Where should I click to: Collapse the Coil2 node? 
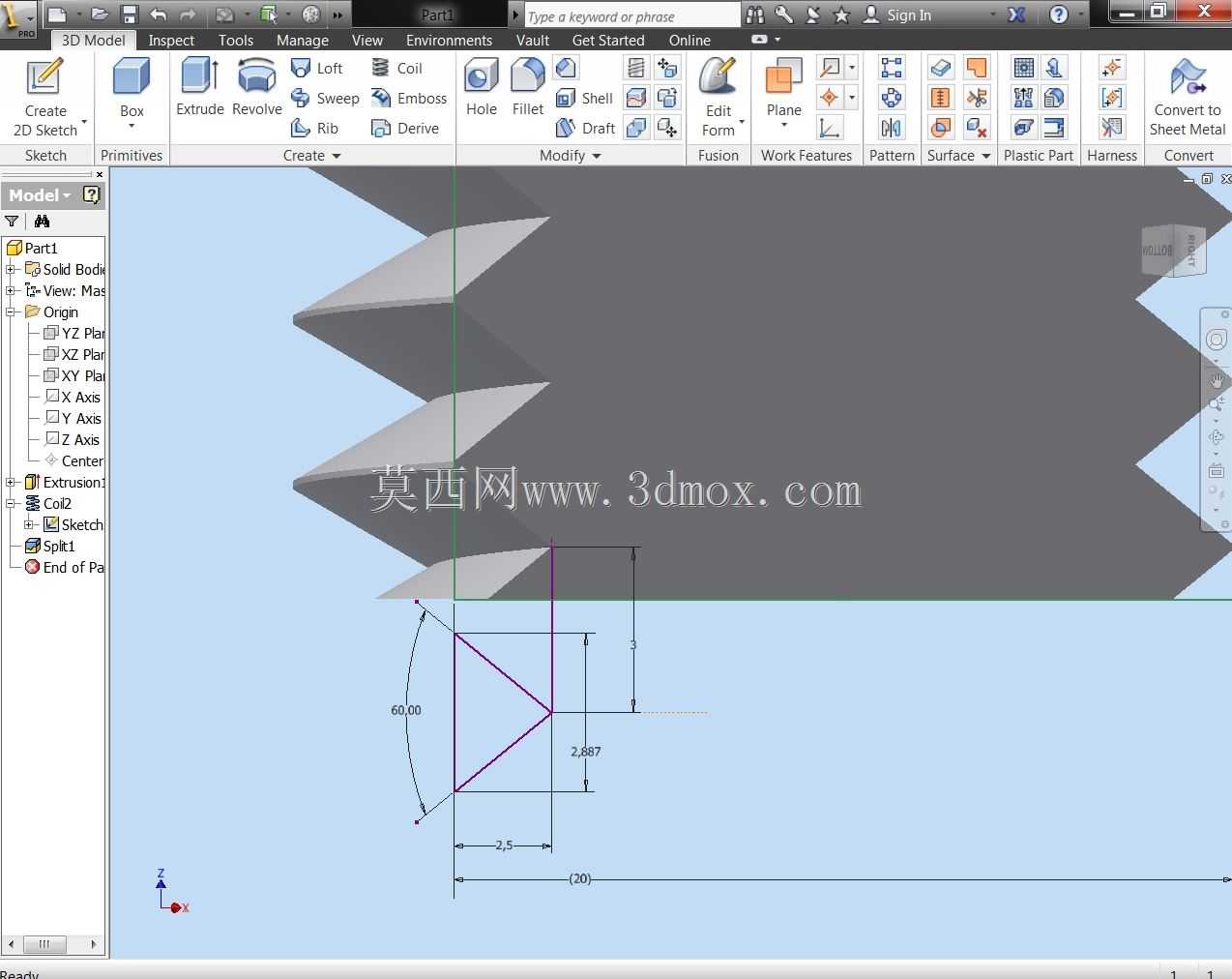pyautogui.click(x=10, y=503)
